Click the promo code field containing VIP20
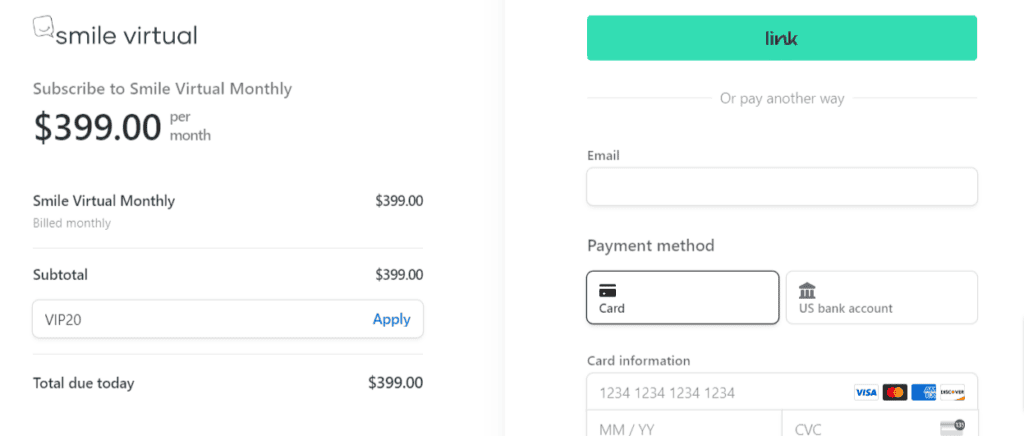Viewport: 1024px width, 436px height. 228,319
